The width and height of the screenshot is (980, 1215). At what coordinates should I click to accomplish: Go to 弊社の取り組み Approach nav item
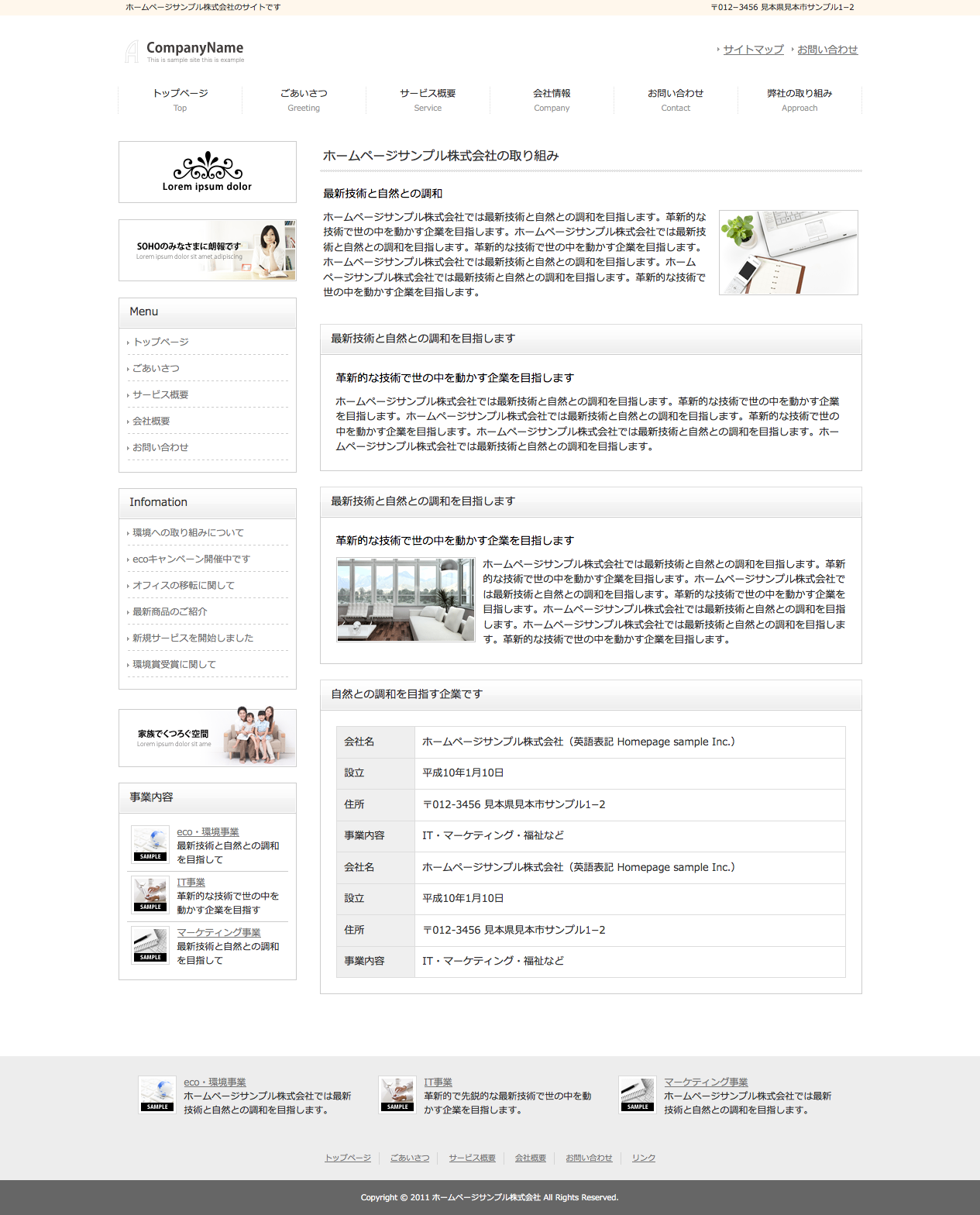799,99
